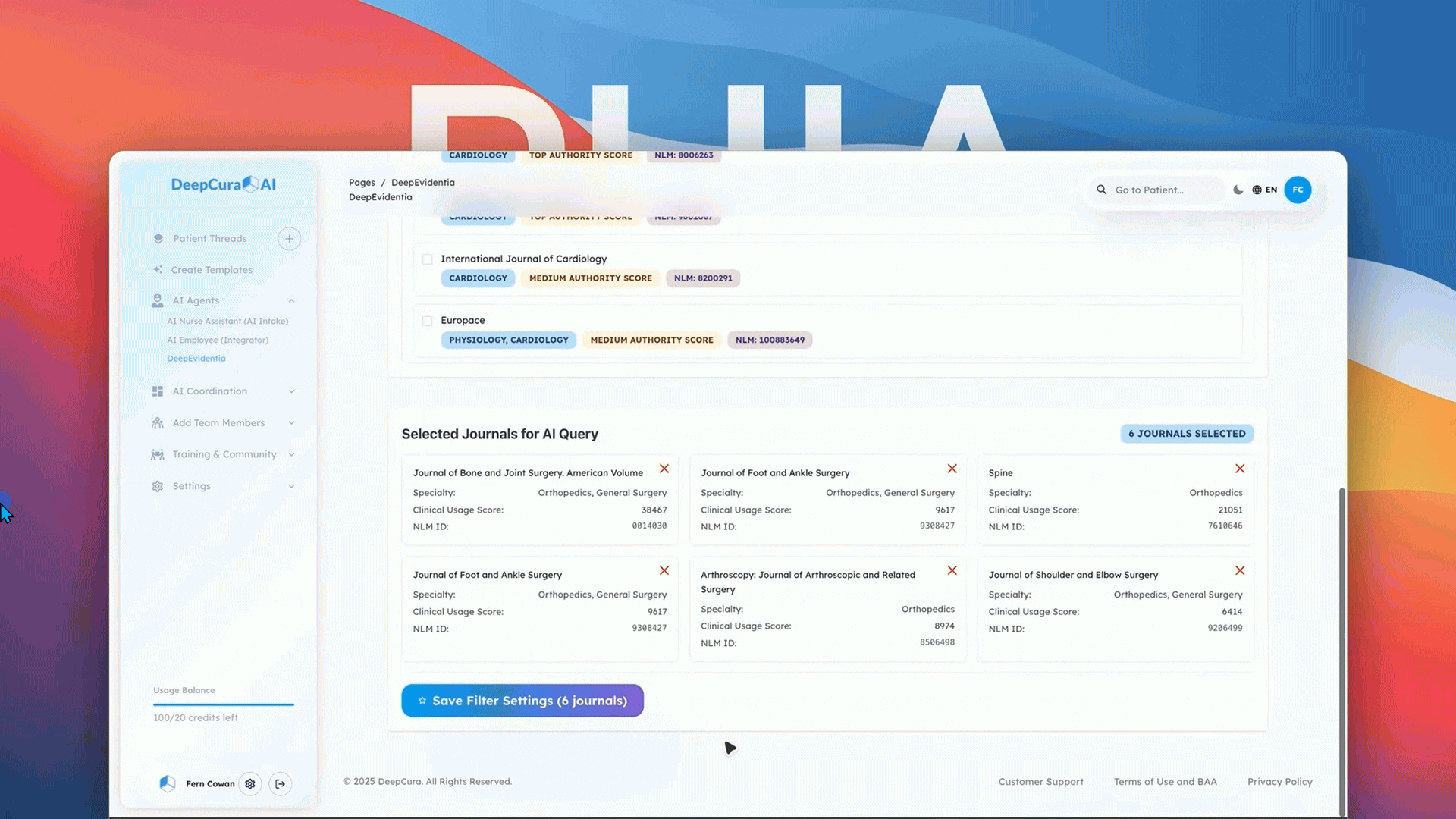Viewport: 1456px width, 819px height.
Task: Expand the Add Team Members chevron
Action: coord(291,423)
